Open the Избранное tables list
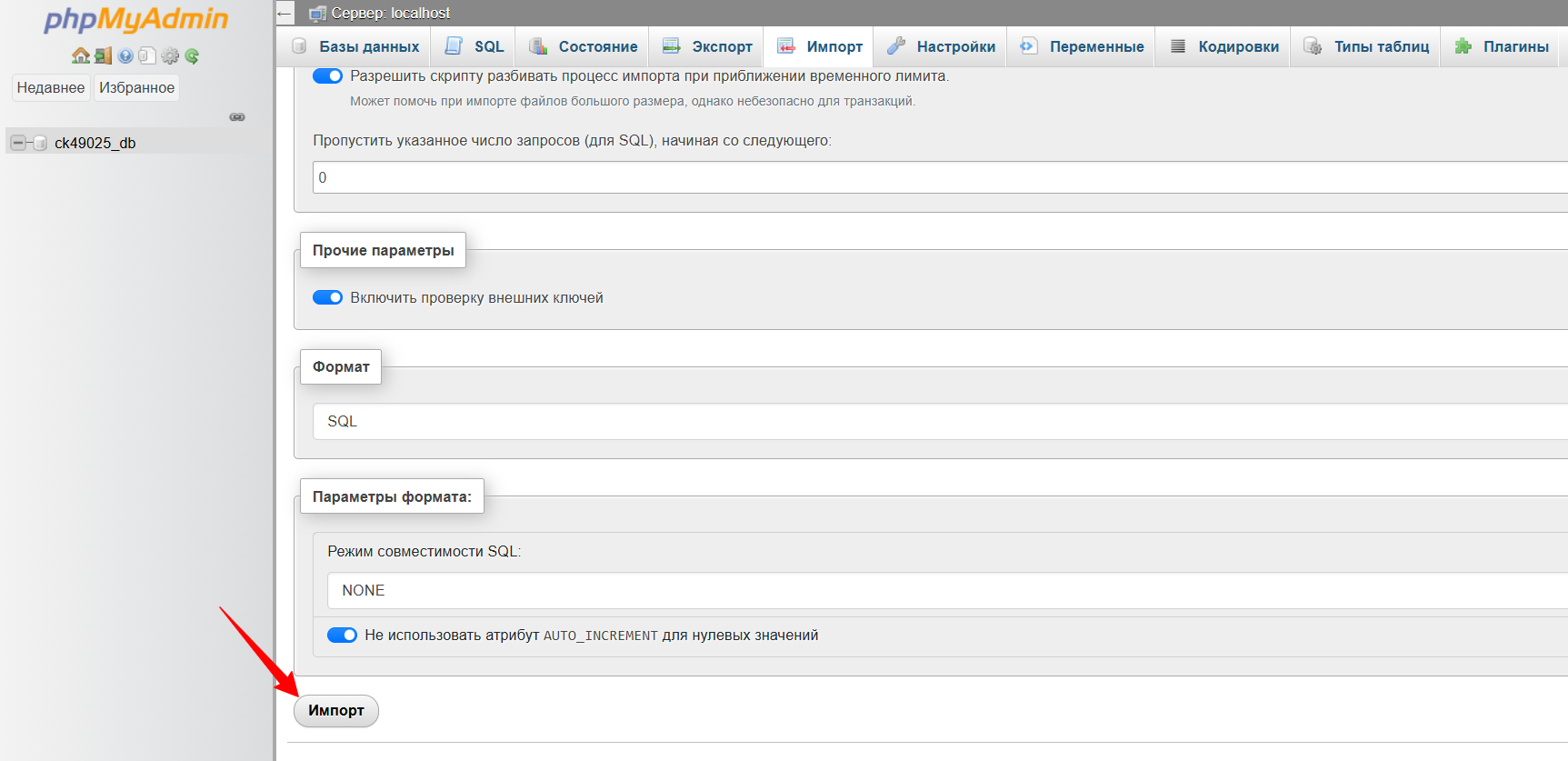 (137, 87)
